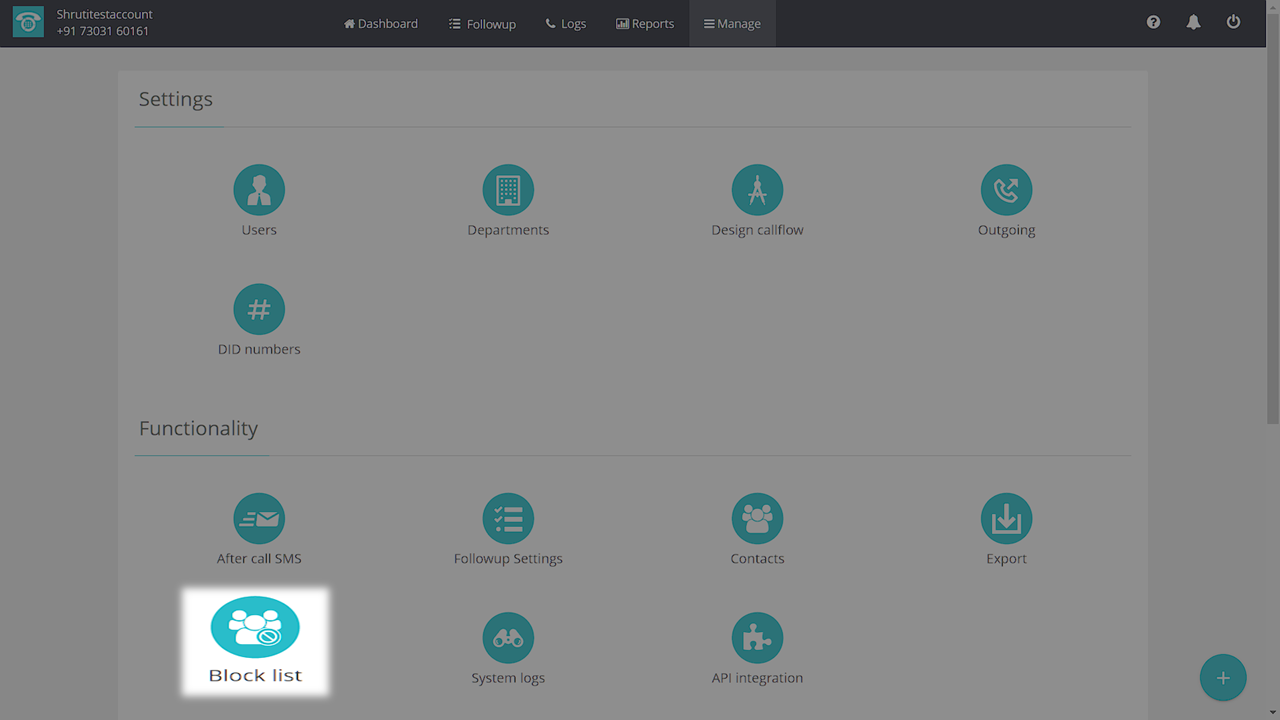Open System logs binoculars icon
Viewport: 1280px width, 720px height.
click(508, 638)
